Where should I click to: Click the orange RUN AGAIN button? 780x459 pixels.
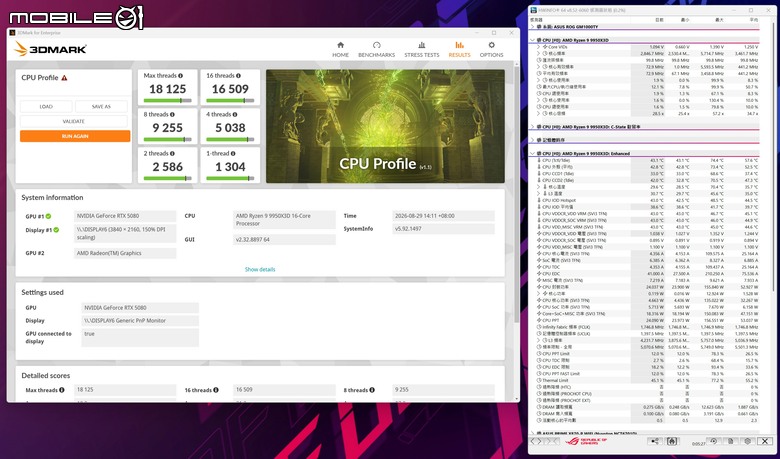point(75,136)
